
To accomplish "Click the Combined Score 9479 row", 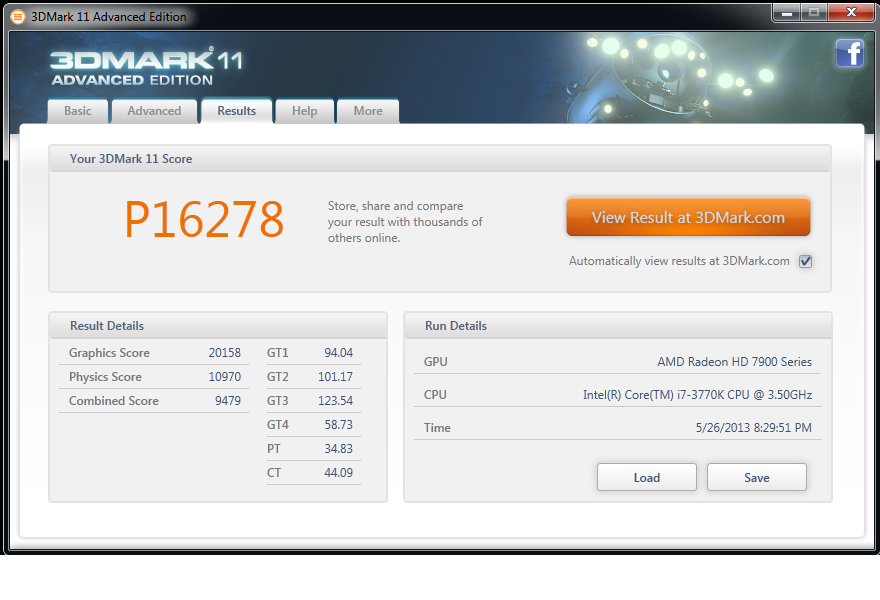I will point(155,400).
